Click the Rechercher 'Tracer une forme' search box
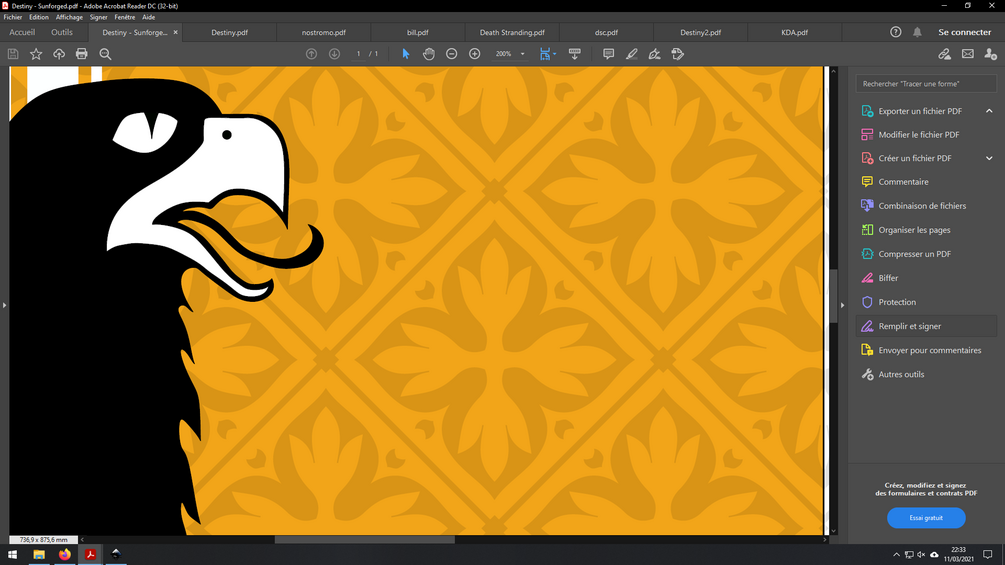 (926, 84)
